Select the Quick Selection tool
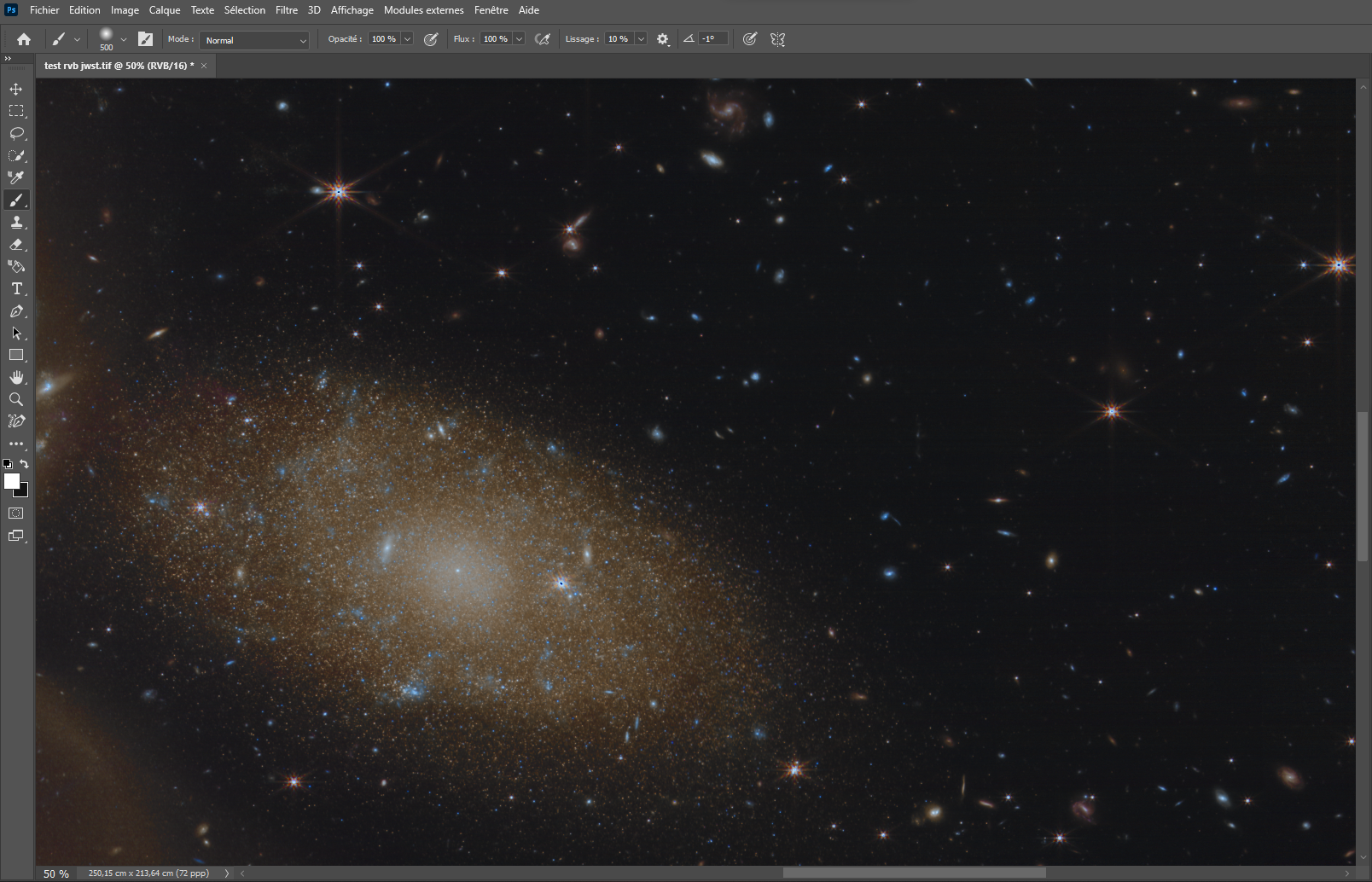This screenshot has width=1372, height=882. pyautogui.click(x=16, y=155)
